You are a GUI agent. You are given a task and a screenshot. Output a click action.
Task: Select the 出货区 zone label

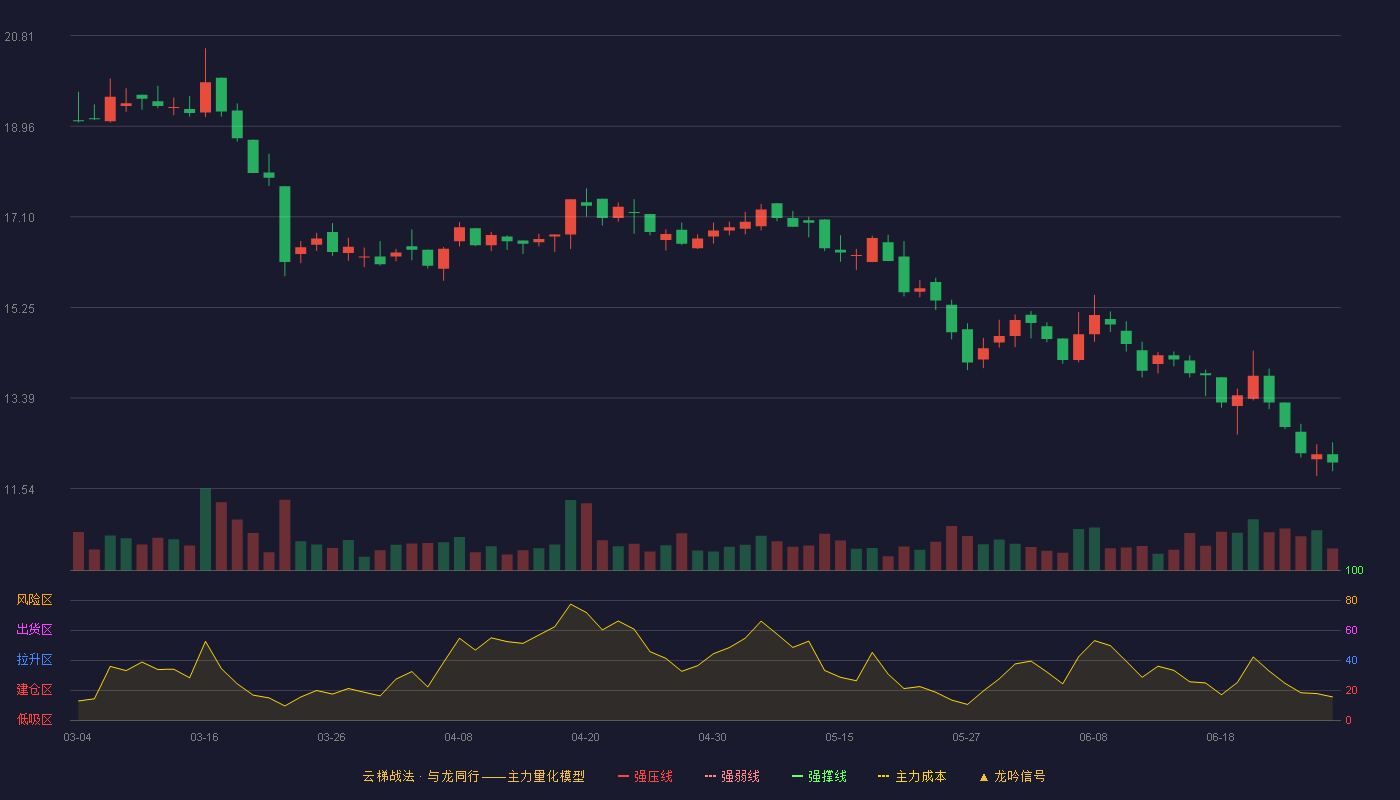click(34, 630)
